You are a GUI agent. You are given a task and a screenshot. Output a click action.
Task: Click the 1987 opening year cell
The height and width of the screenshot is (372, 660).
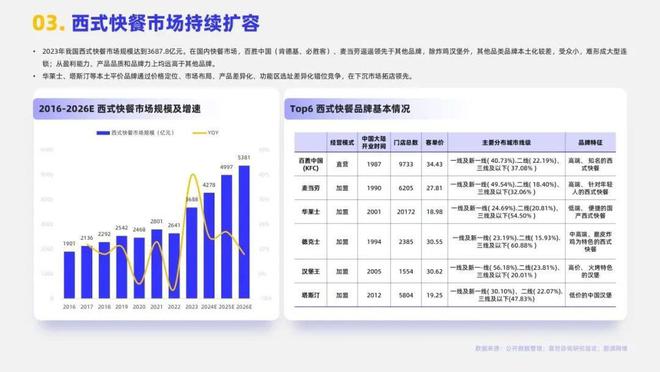click(x=374, y=165)
